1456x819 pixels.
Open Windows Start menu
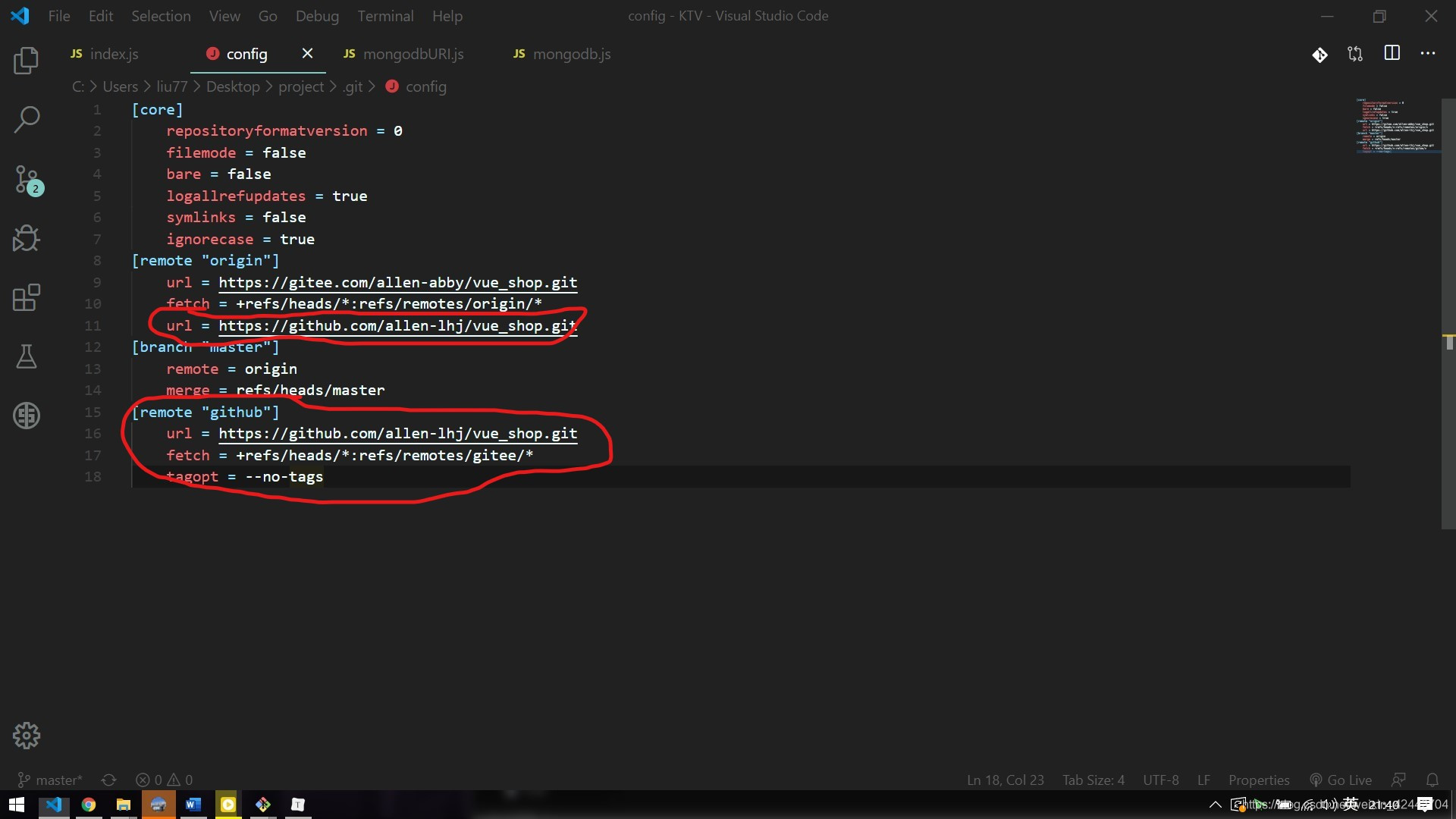tap(17, 805)
